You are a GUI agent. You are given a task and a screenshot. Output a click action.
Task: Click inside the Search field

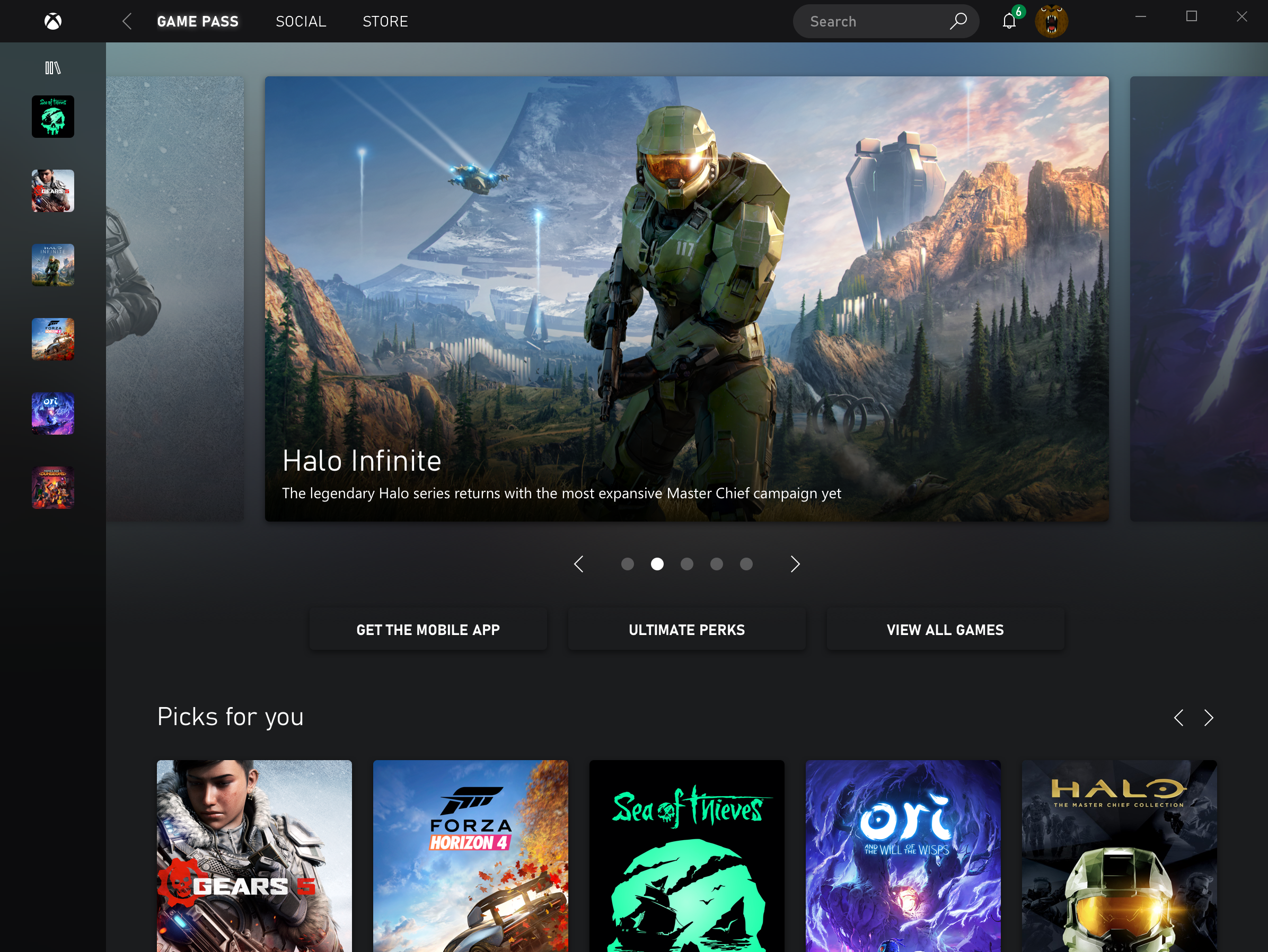(x=871, y=21)
